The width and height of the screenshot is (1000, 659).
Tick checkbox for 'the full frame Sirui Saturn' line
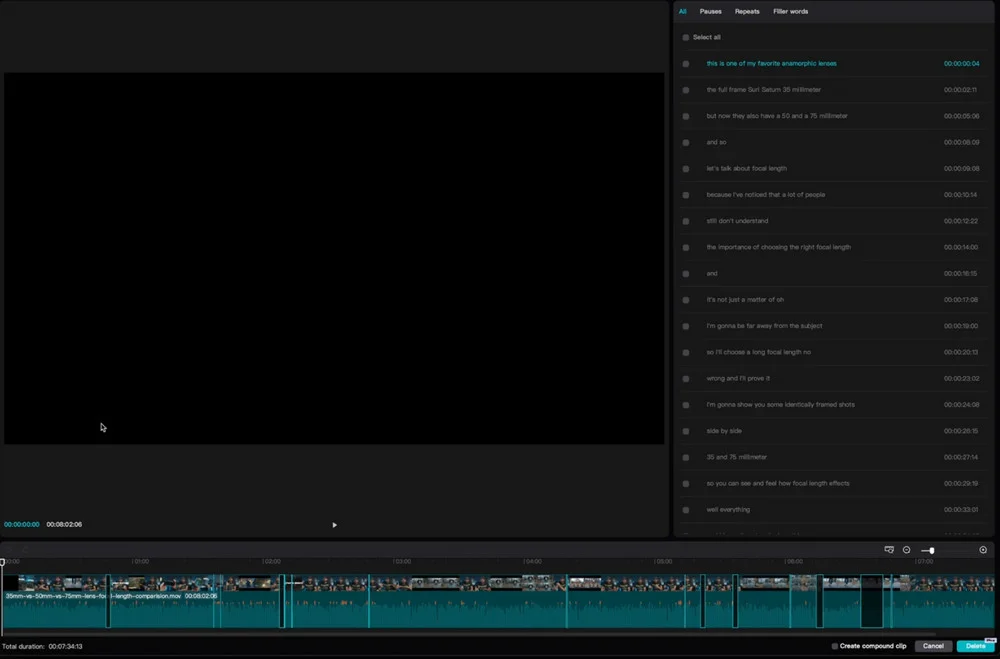(x=686, y=90)
